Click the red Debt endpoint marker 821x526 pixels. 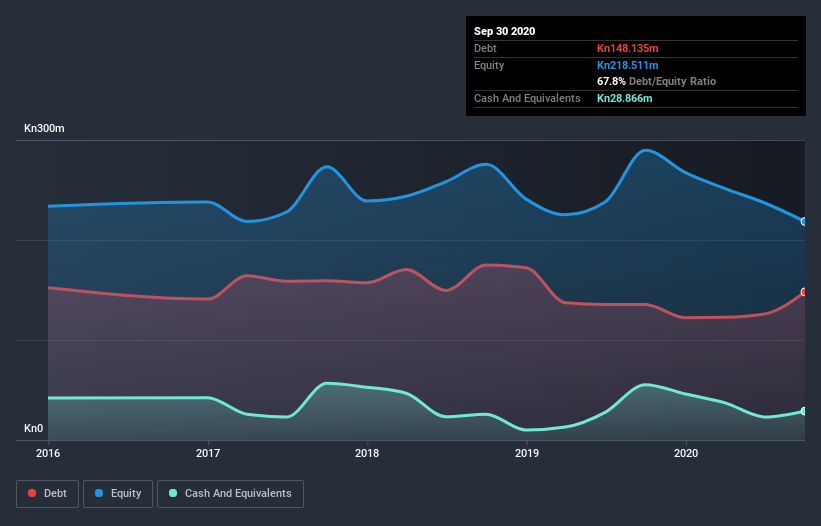804,292
